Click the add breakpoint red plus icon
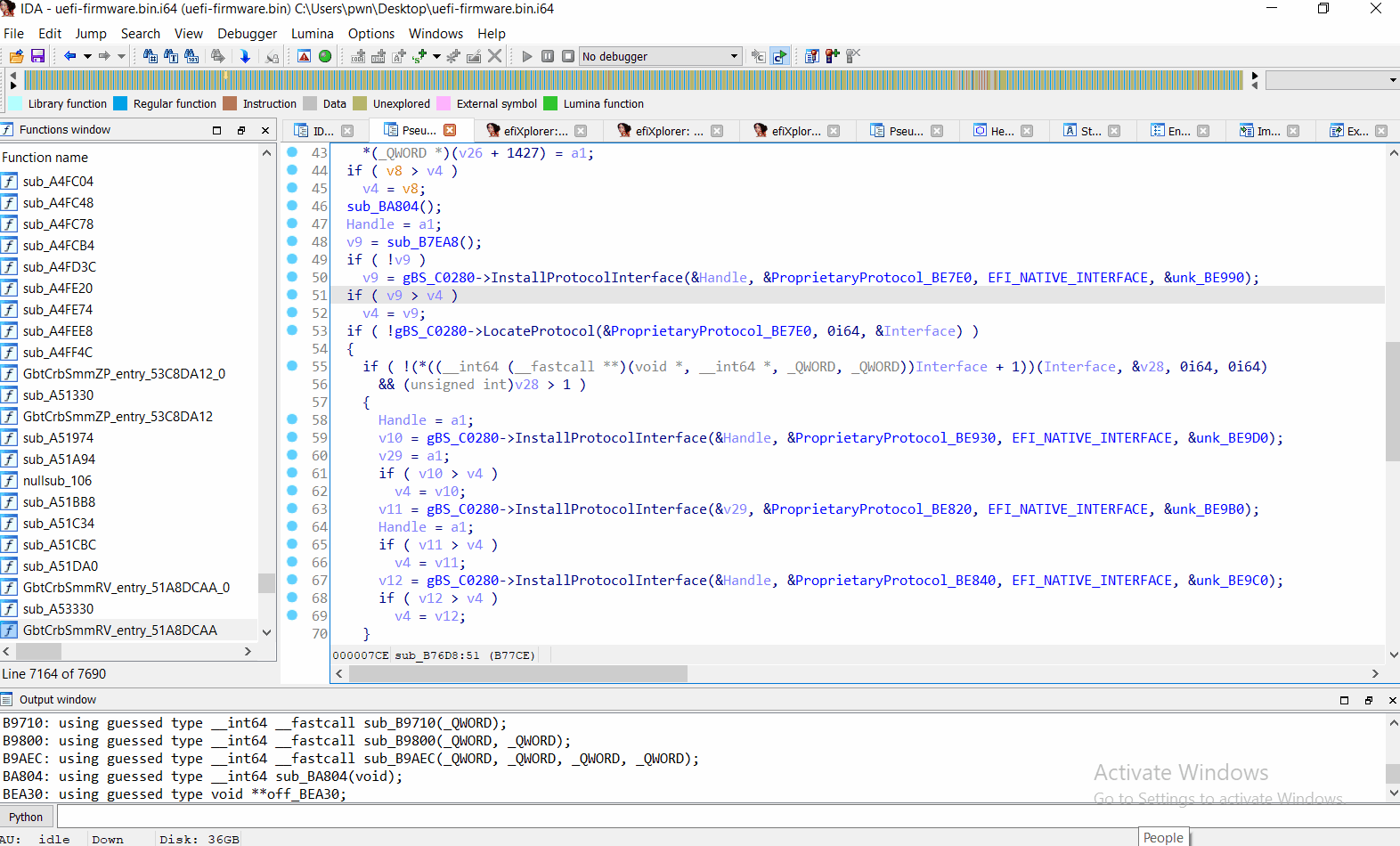Screen dimensions: 1400x846 point(832,56)
